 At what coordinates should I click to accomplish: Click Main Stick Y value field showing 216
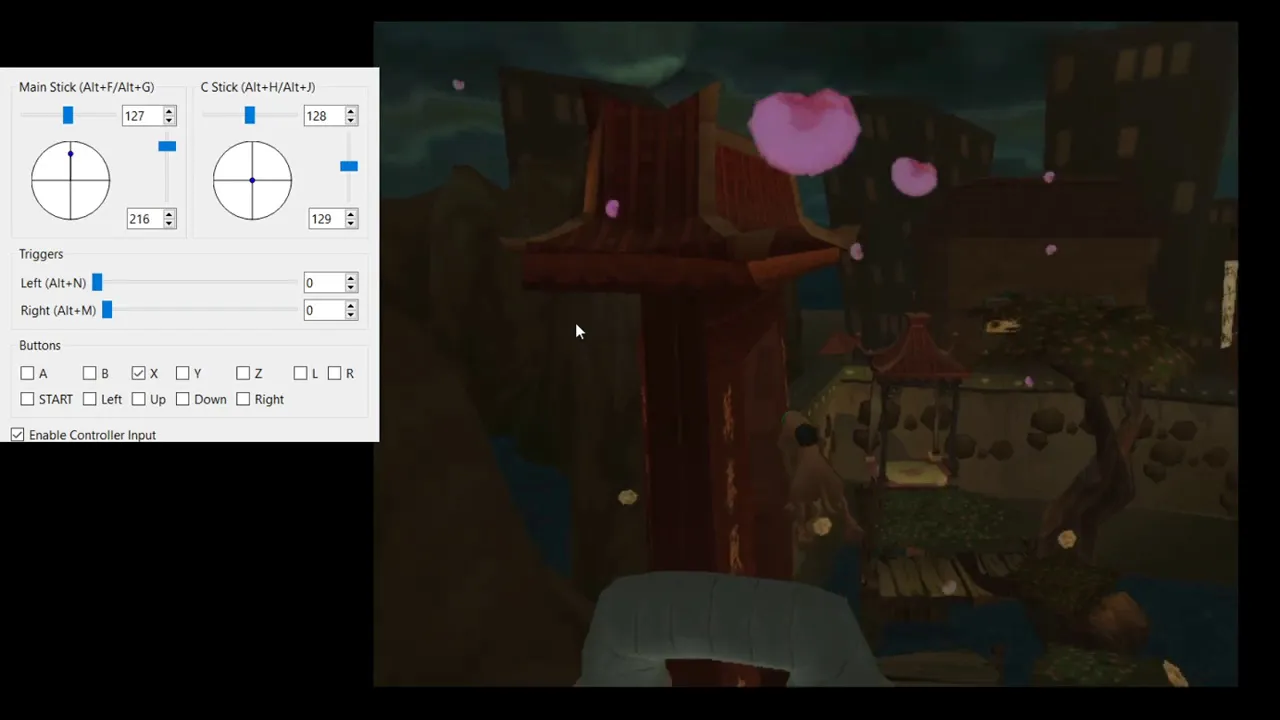tap(145, 219)
